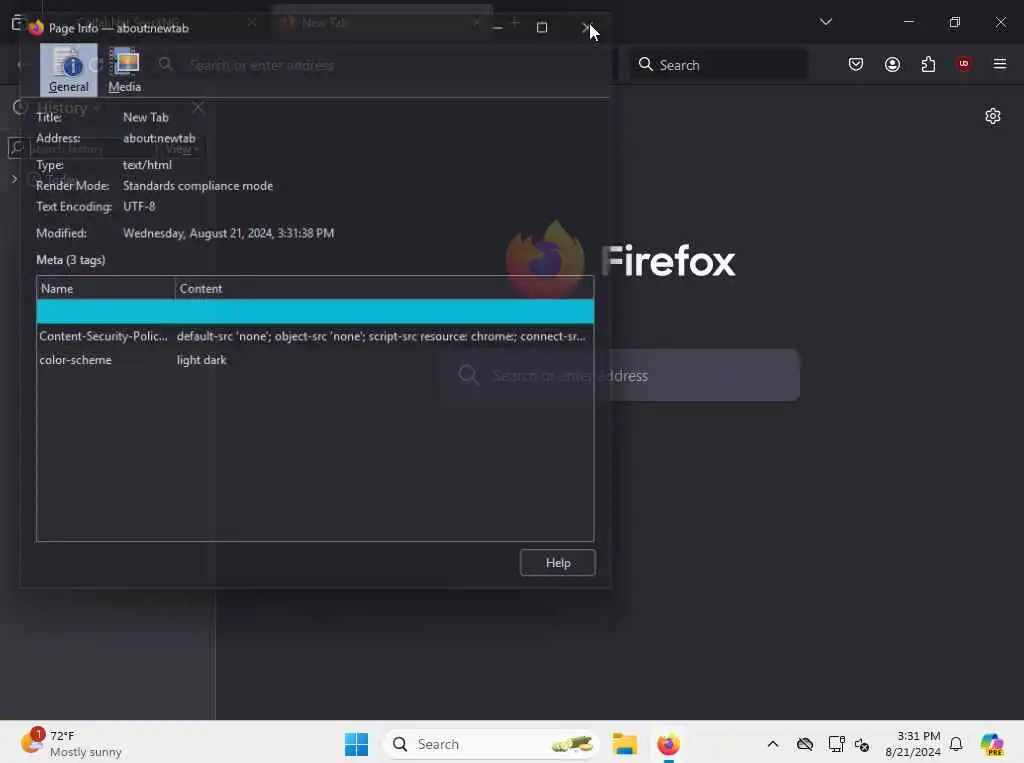Open new tab personalize gear icon
Viewport: 1024px width, 763px height.
point(993,116)
